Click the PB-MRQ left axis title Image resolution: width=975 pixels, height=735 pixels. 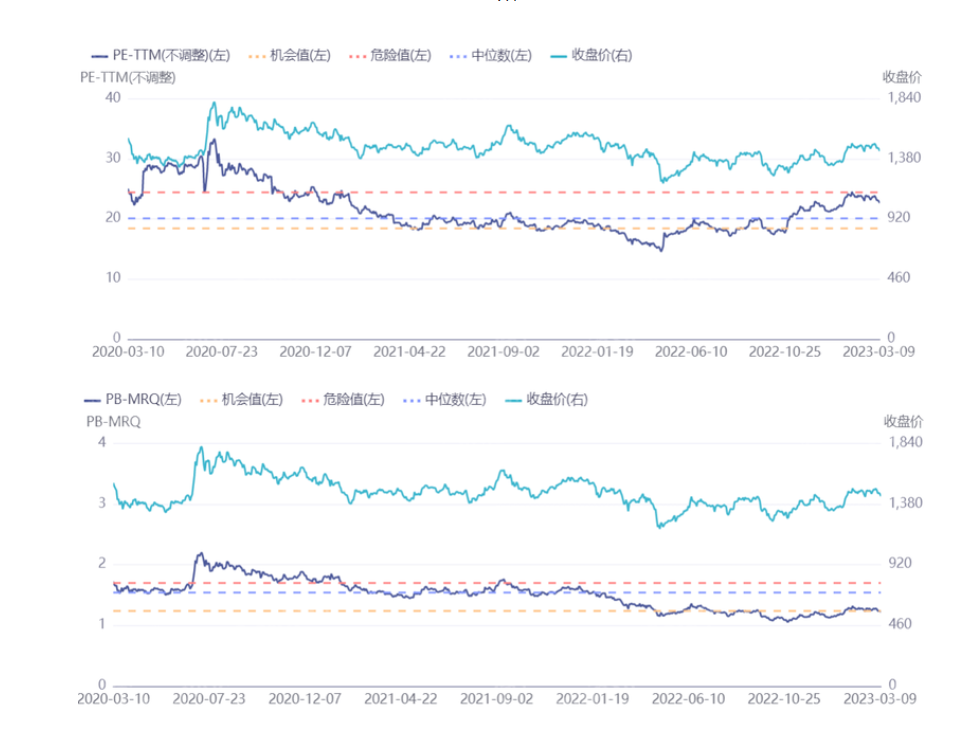113,421
